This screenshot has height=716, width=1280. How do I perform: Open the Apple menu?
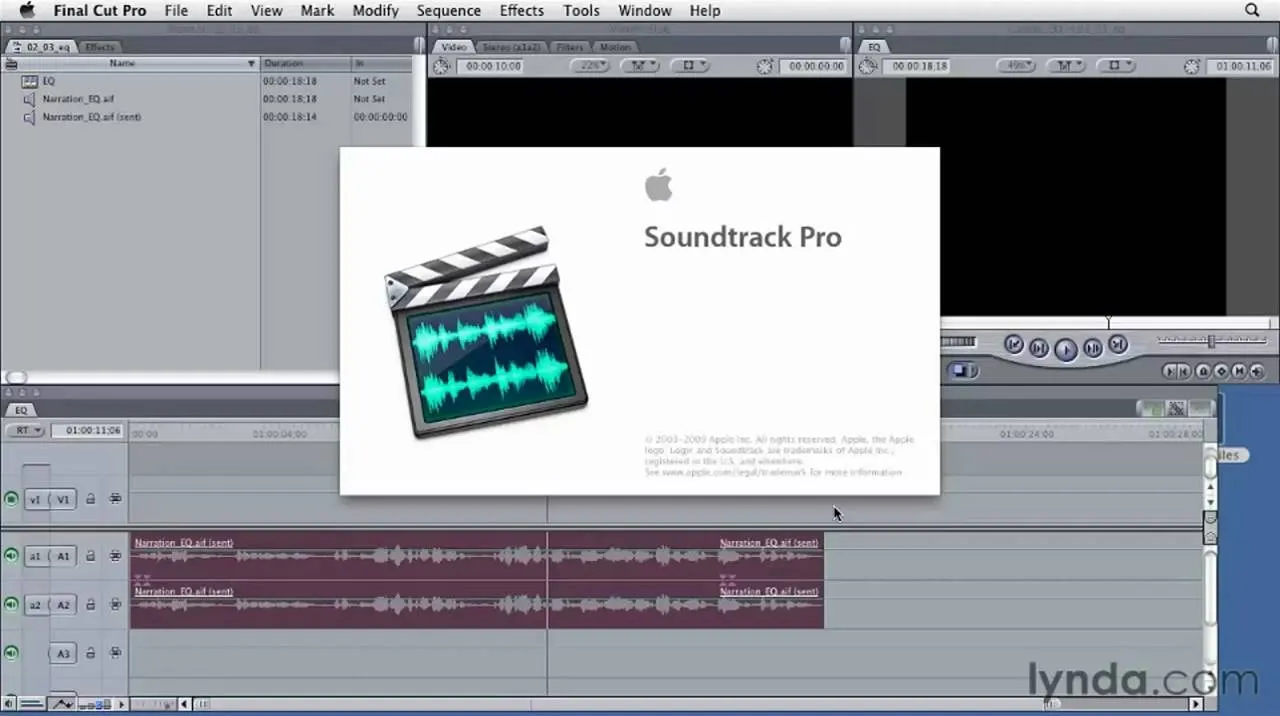pos(28,10)
